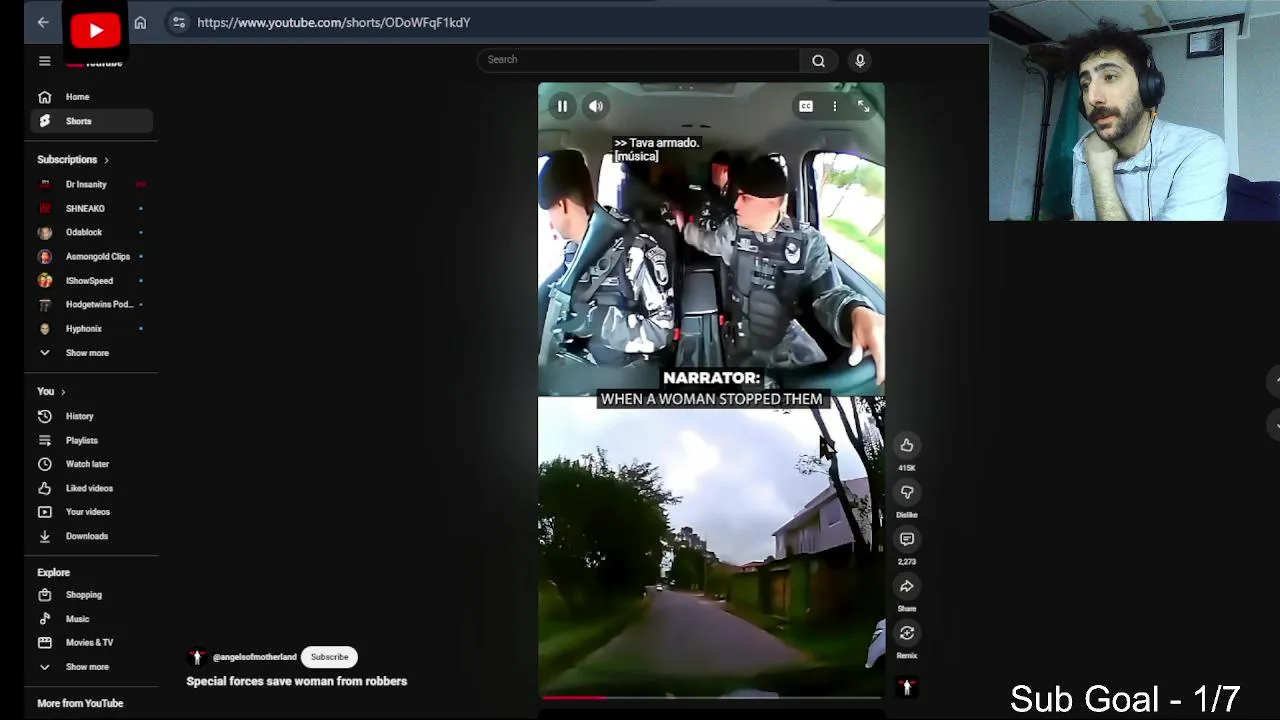Expand Show more under subscriptions
Viewport: 1280px width, 720px height.
(x=88, y=353)
